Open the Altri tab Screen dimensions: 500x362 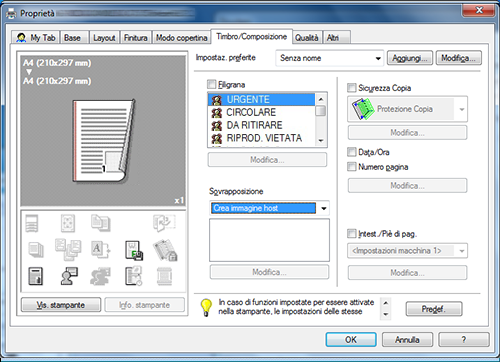[x=336, y=38]
